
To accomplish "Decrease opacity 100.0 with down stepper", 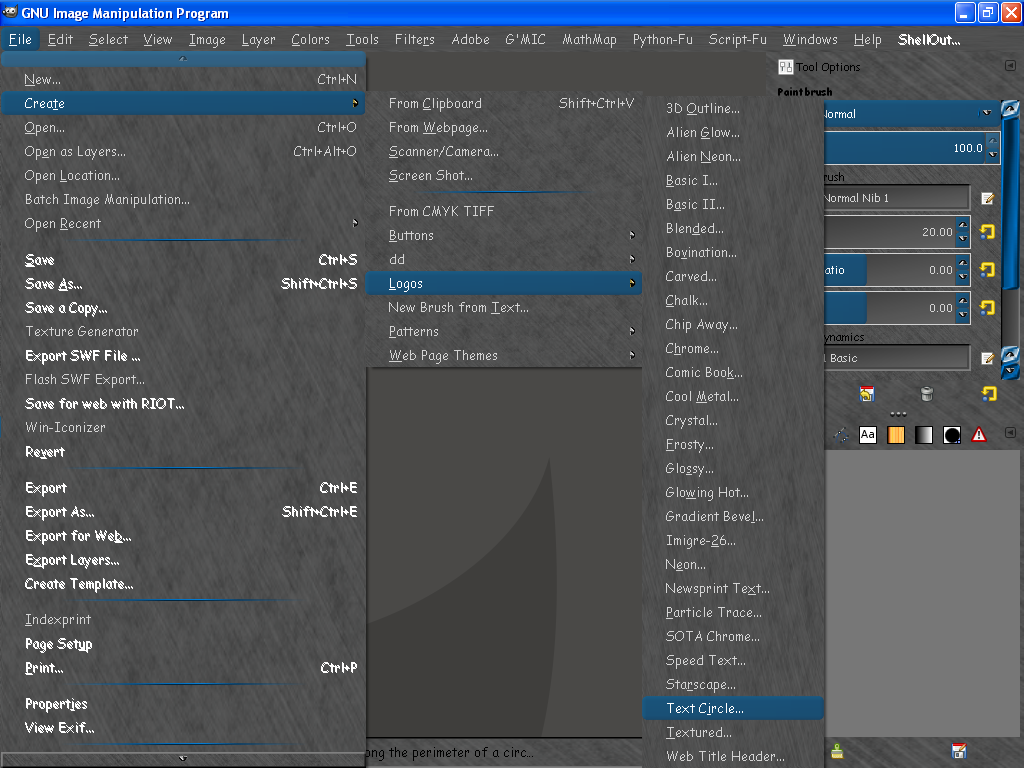I will (993, 154).
